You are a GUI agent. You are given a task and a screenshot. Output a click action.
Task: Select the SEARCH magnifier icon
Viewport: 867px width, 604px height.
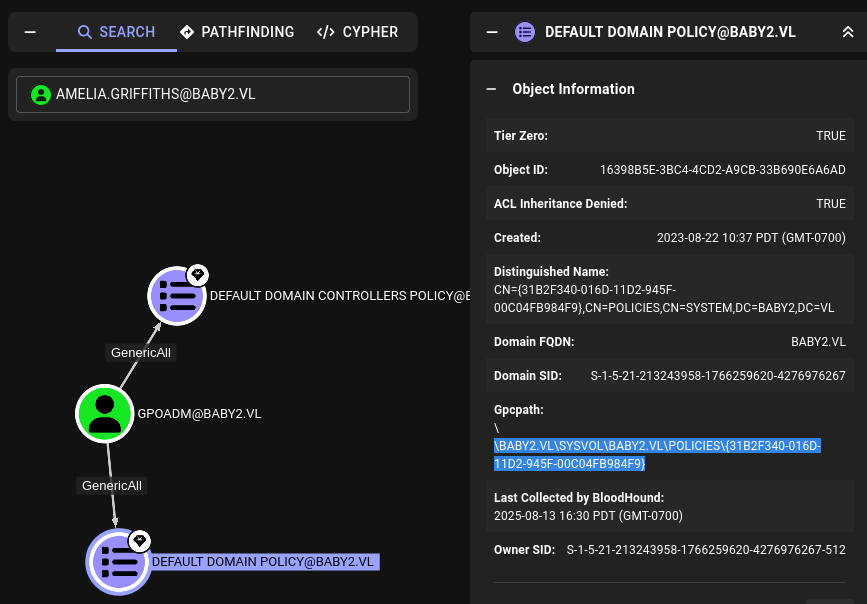85,31
